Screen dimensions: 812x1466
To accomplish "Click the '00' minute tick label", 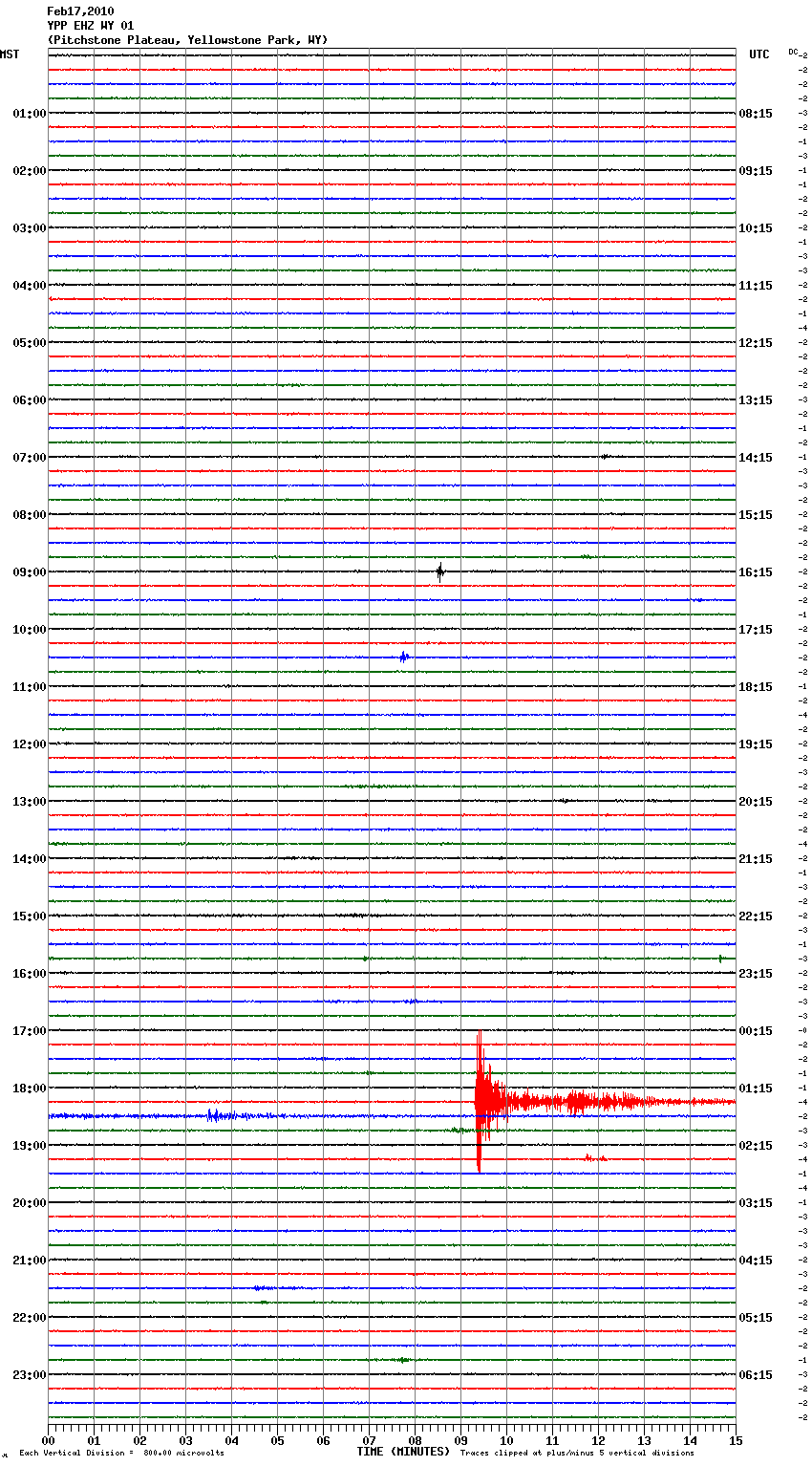I will tap(48, 1440).
